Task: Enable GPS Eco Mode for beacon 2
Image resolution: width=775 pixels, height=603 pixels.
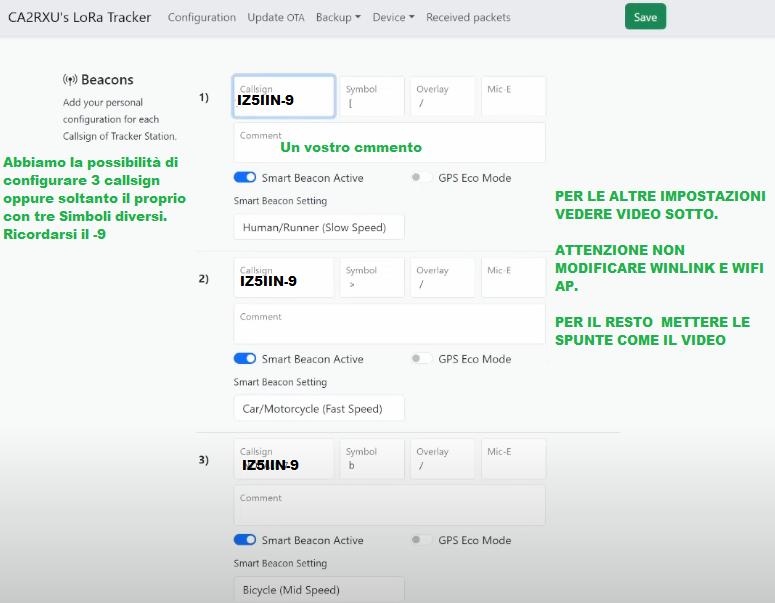Action: point(421,359)
